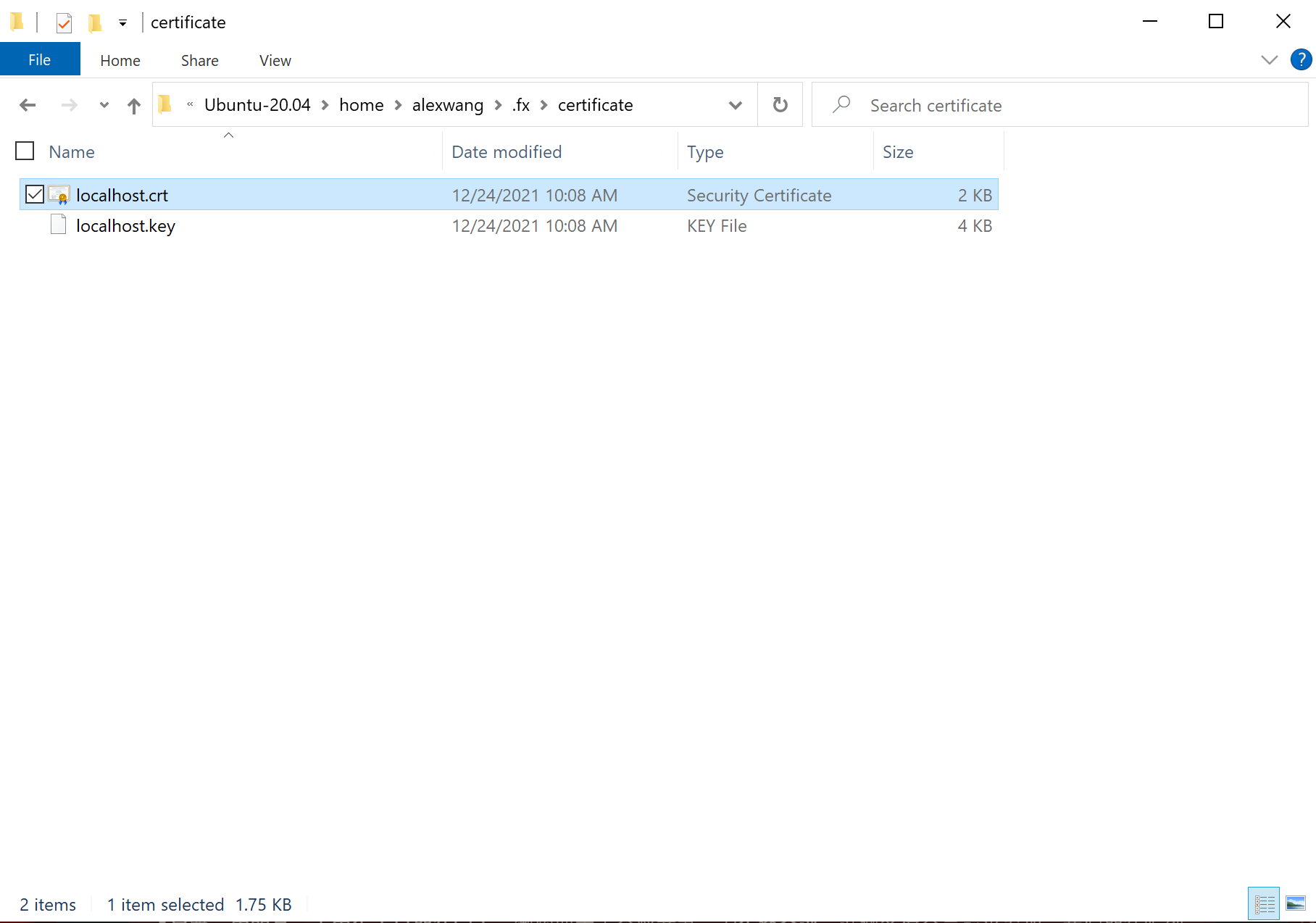The image size is (1316, 923).
Task: Collapse the ribbon using the chevron
Action: pyautogui.click(x=1270, y=60)
